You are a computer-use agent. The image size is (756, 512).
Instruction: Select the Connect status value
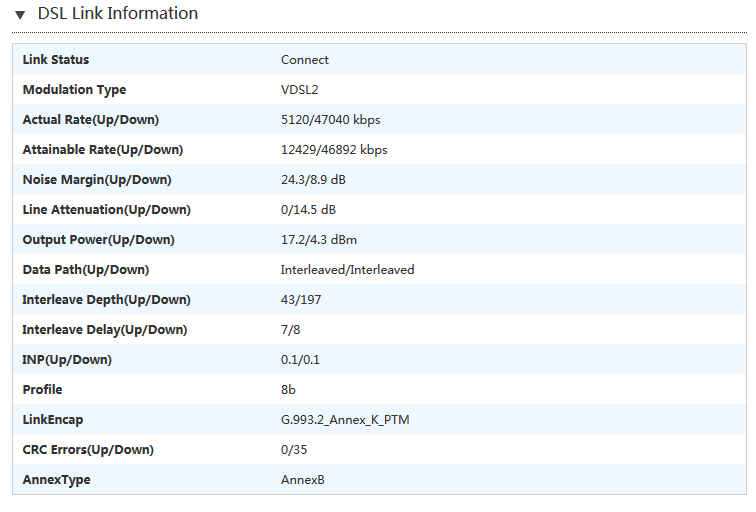[305, 60]
